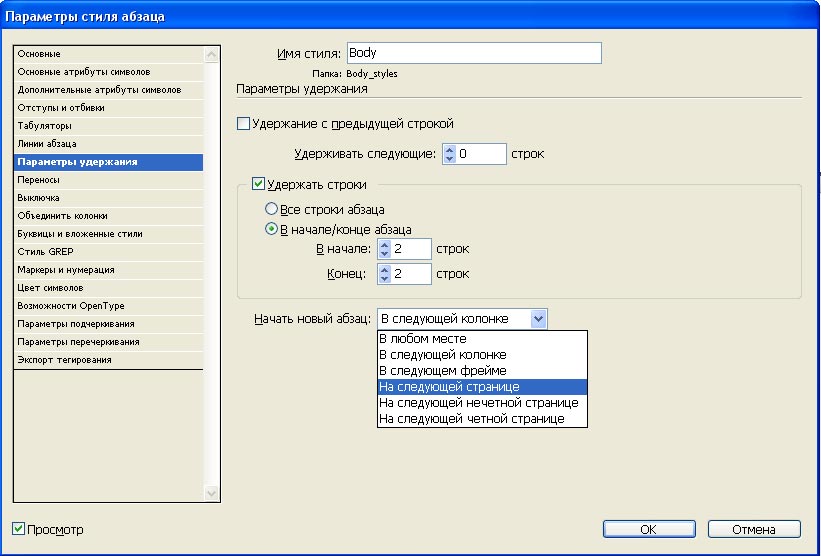Open the Табуляторы category
This screenshot has width=821, height=556.
(109, 126)
